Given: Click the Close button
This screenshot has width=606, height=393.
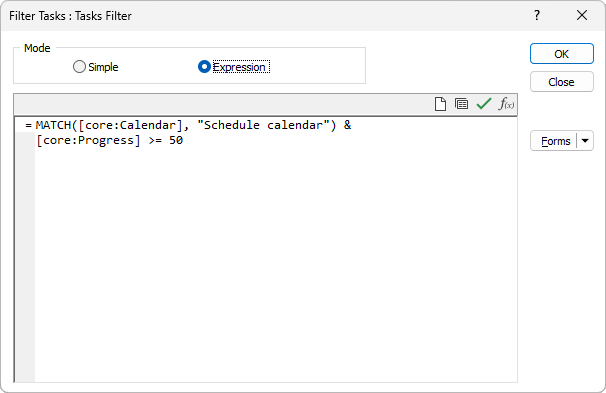Looking at the screenshot, I should tap(562, 82).
